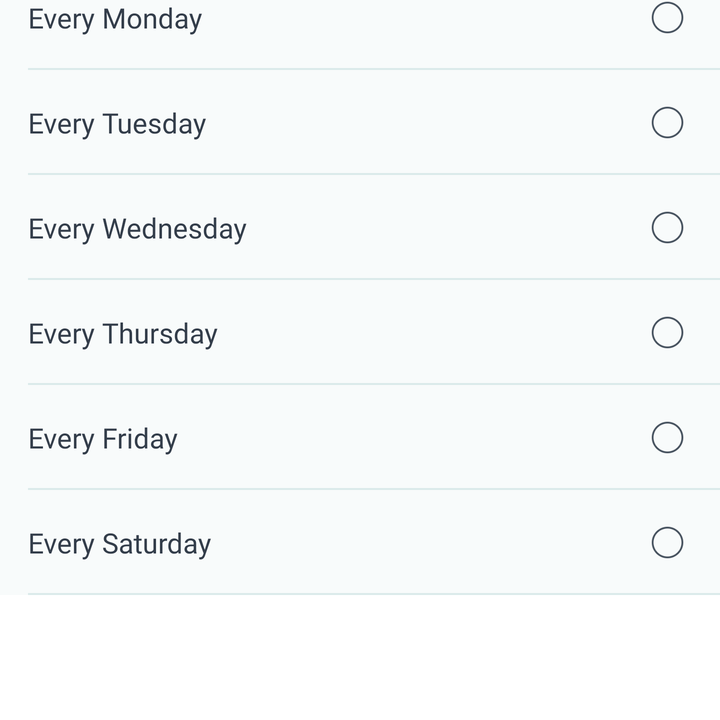Tap the "Every Tuesday" text label

click(117, 125)
